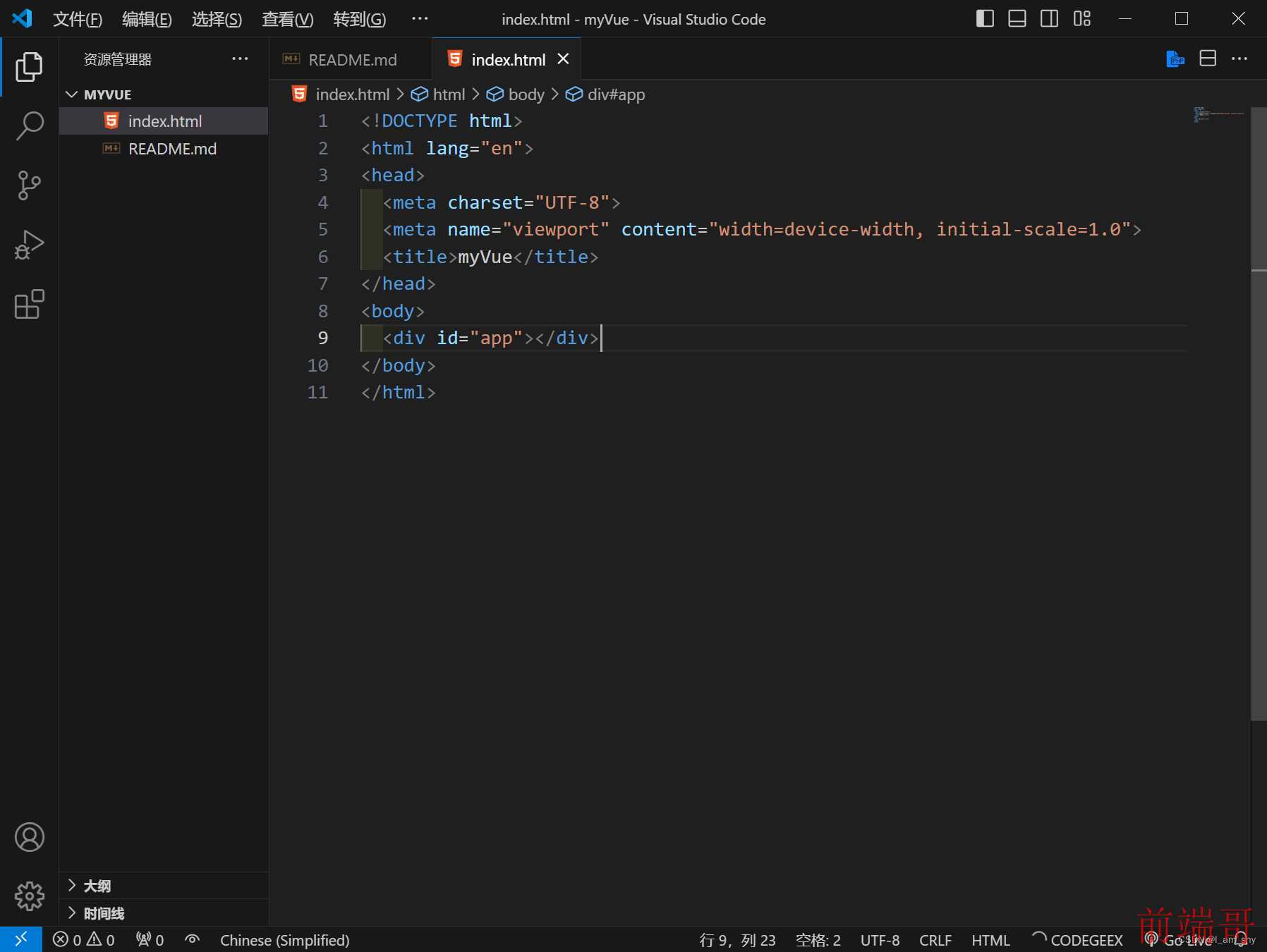Switch to the README.md tab
Viewport: 1267px width, 952px height.
point(351,60)
